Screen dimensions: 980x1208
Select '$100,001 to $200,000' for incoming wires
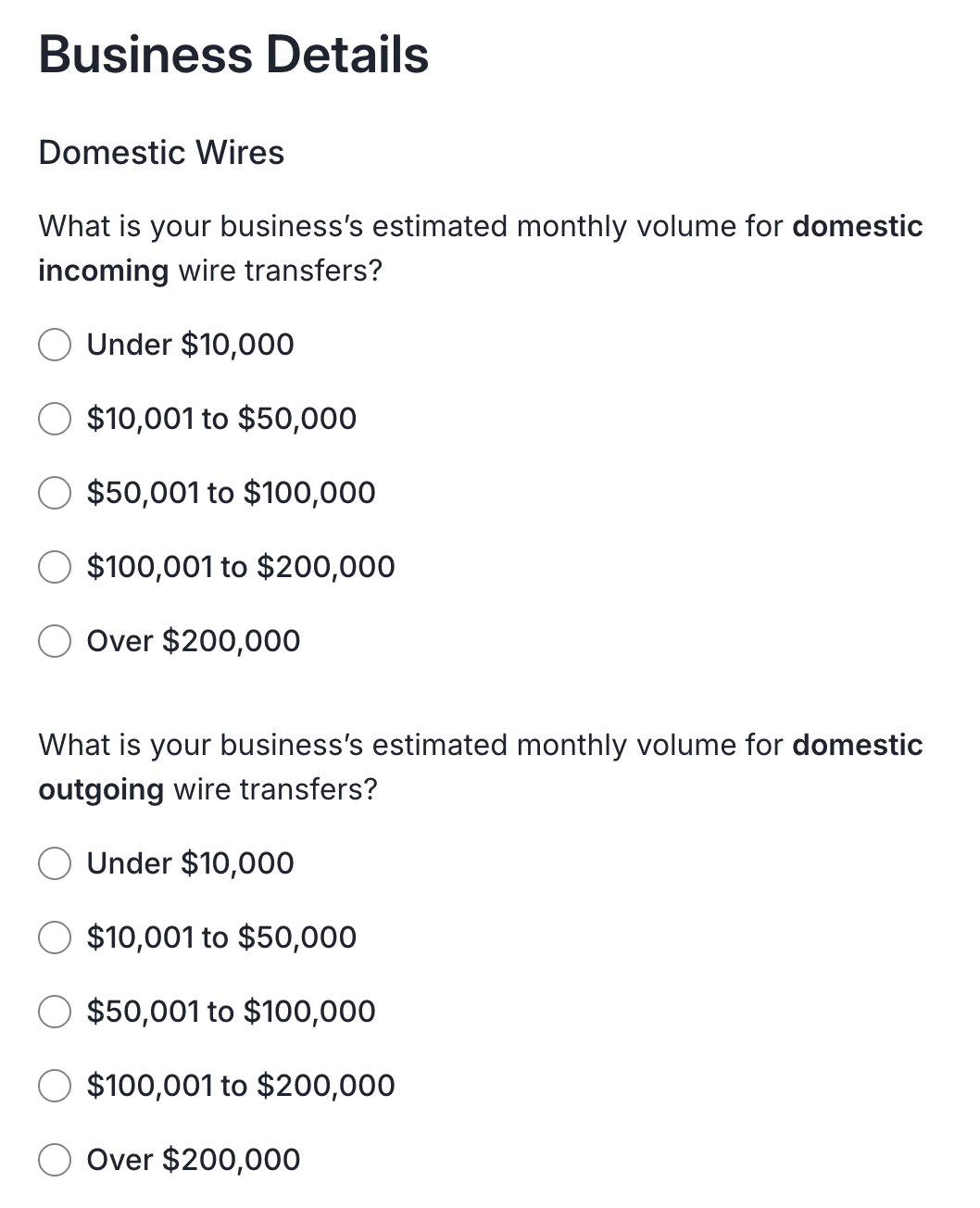coord(55,567)
